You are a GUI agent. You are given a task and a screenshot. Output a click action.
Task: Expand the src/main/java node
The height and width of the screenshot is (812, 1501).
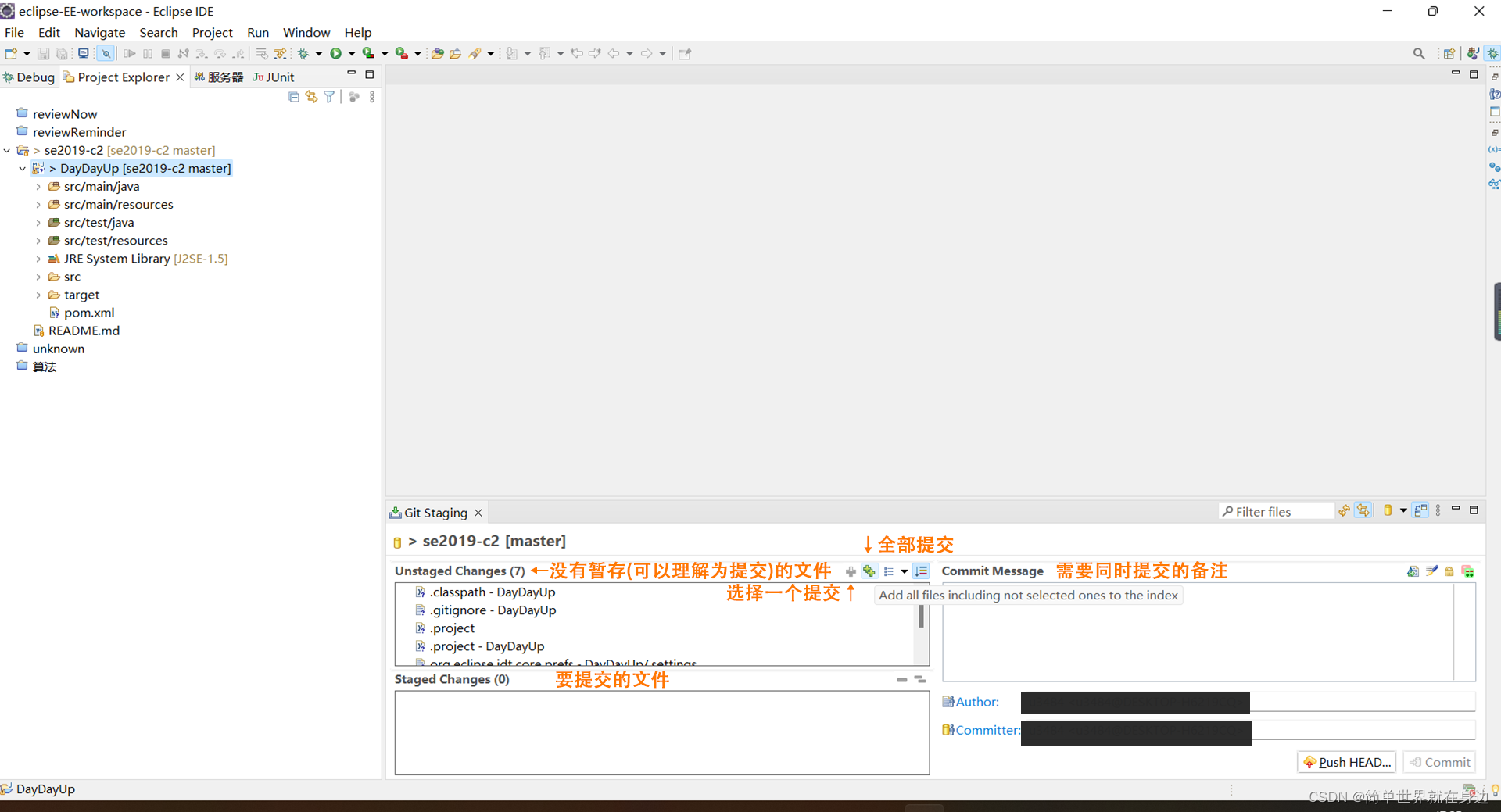coord(38,186)
